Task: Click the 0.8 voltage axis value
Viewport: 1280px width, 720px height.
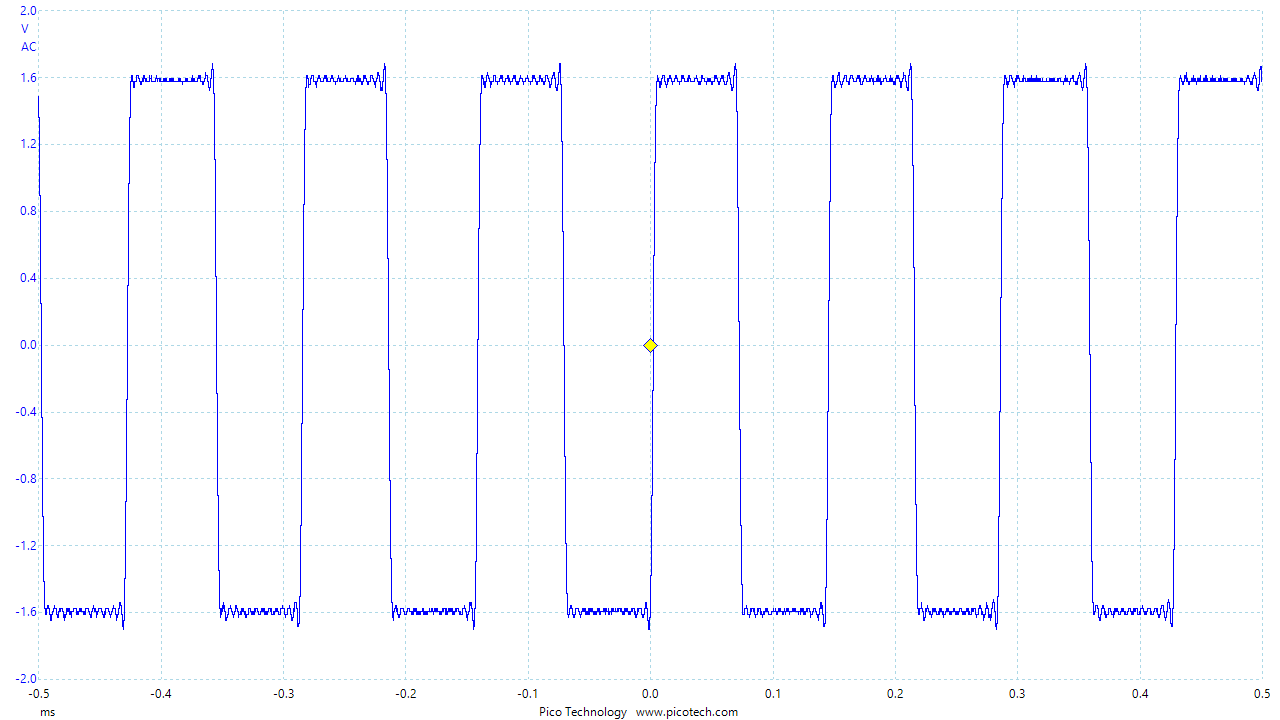Action: [x=28, y=211]
